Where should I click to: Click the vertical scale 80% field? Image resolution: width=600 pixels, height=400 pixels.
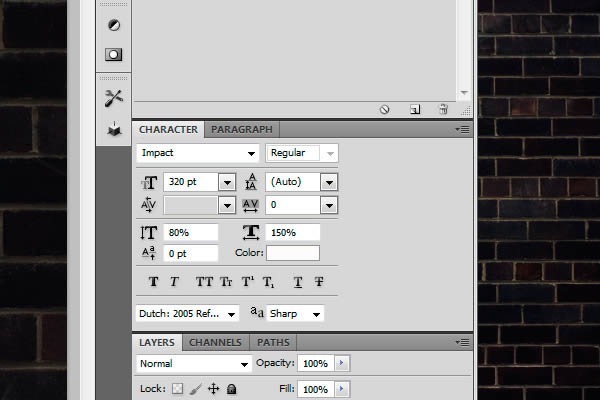coord(190,232)
